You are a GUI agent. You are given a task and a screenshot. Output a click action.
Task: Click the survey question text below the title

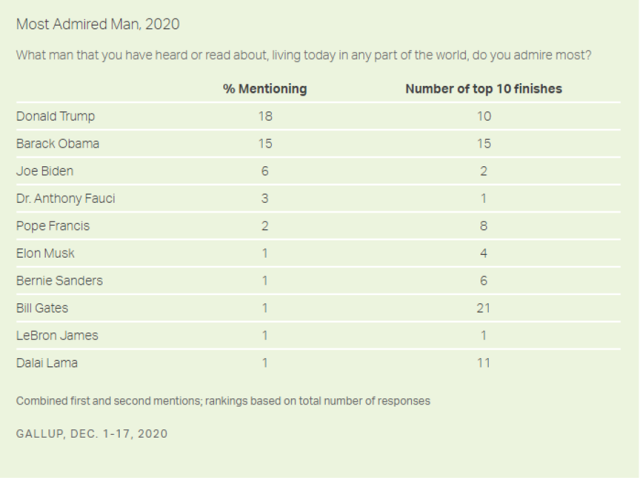pyautogui.click(x=303, y=54)
